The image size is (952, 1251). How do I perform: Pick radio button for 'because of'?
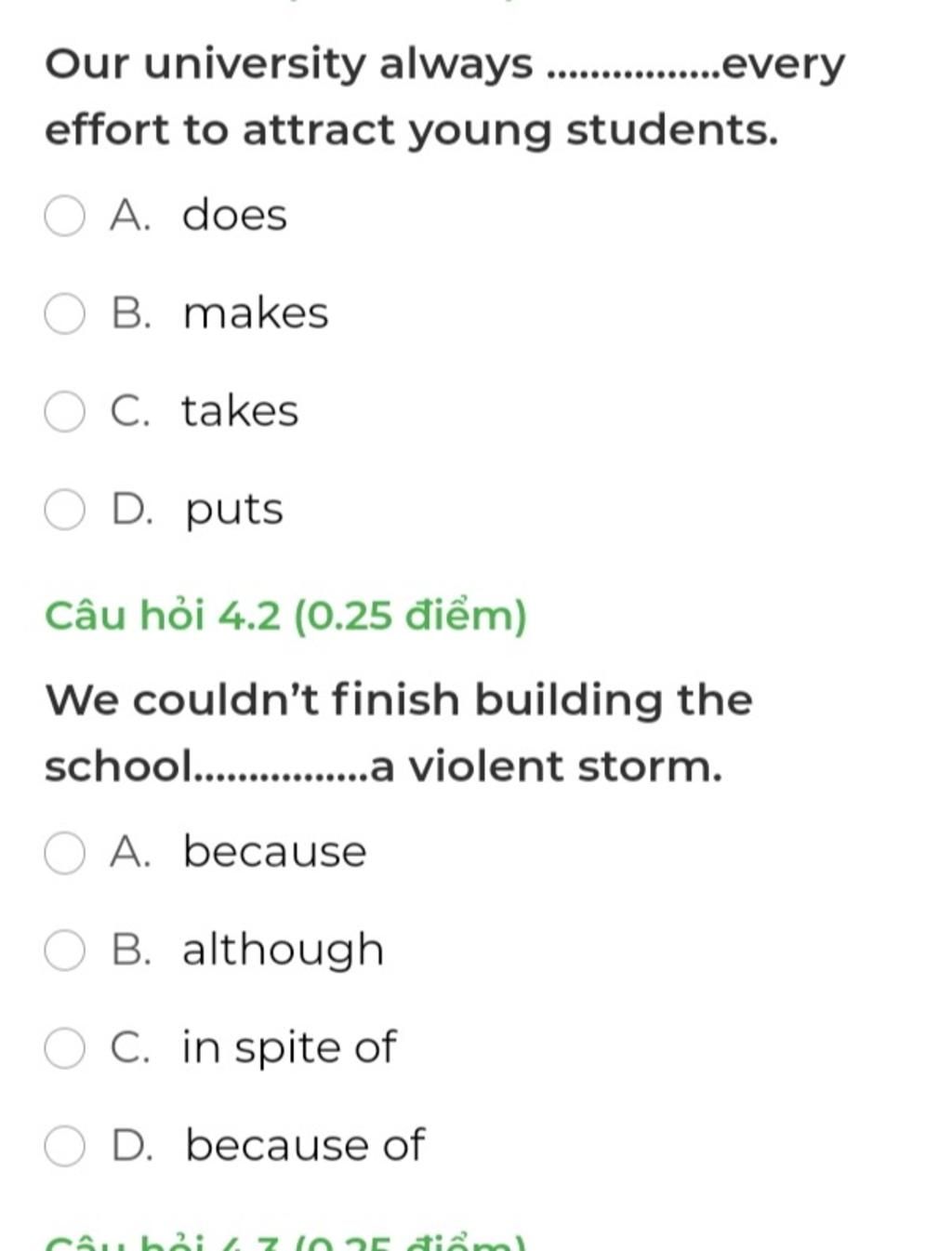coord(64,1146)
